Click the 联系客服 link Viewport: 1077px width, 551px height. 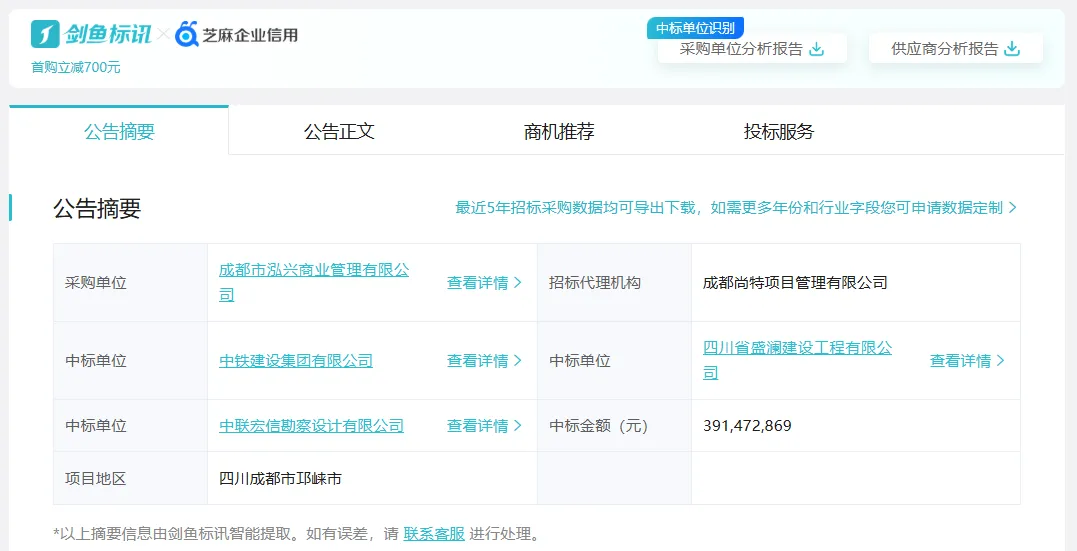pyautogui.click(x=434, y=534)
